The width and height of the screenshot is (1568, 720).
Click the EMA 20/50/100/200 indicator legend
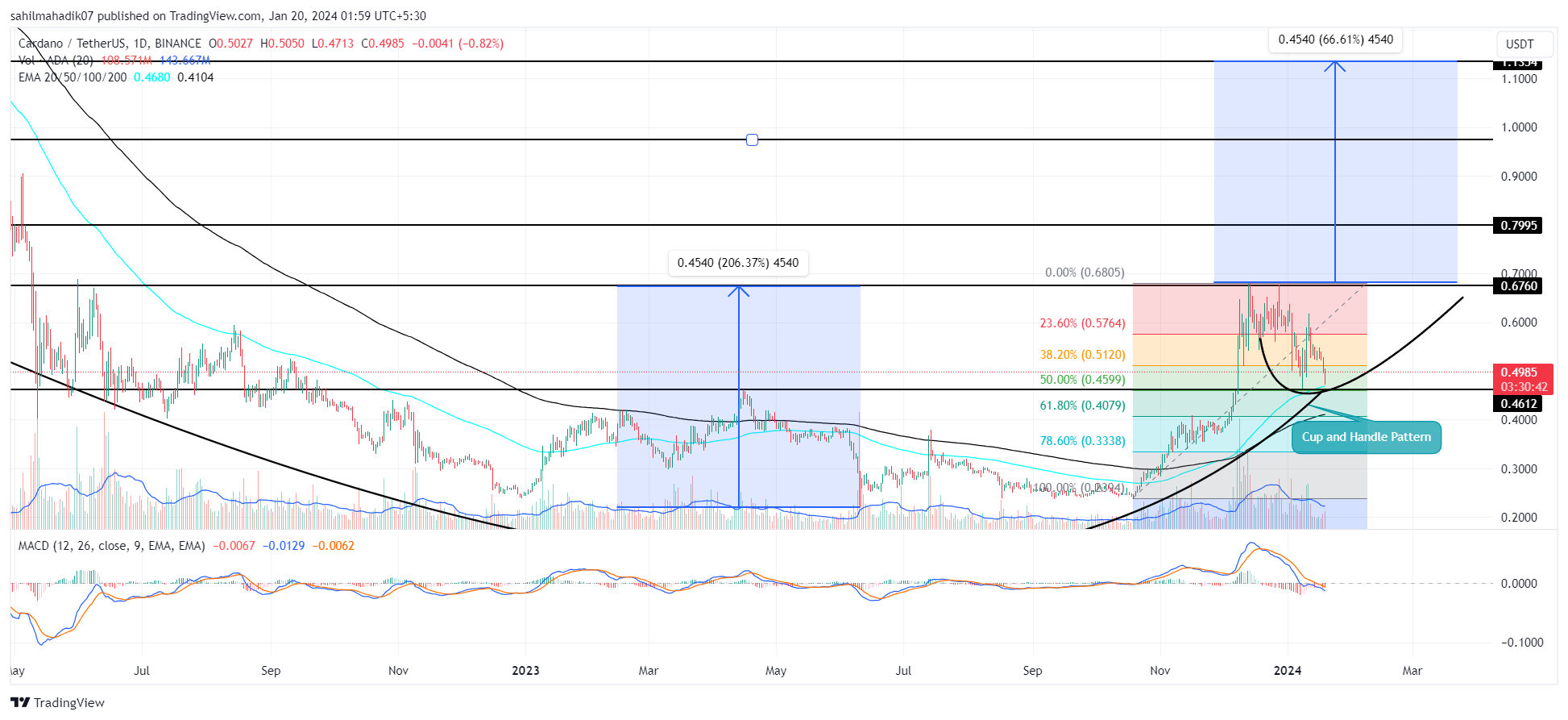click(x=73, y=77)
